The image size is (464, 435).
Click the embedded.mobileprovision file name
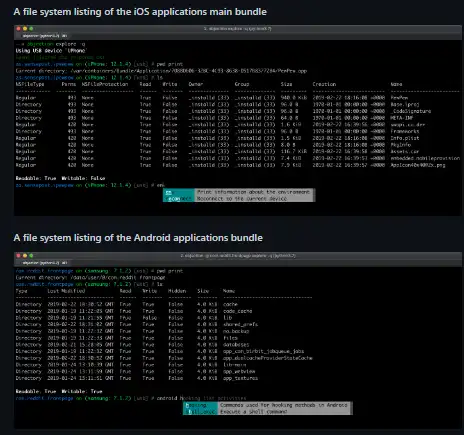[425, 158]
